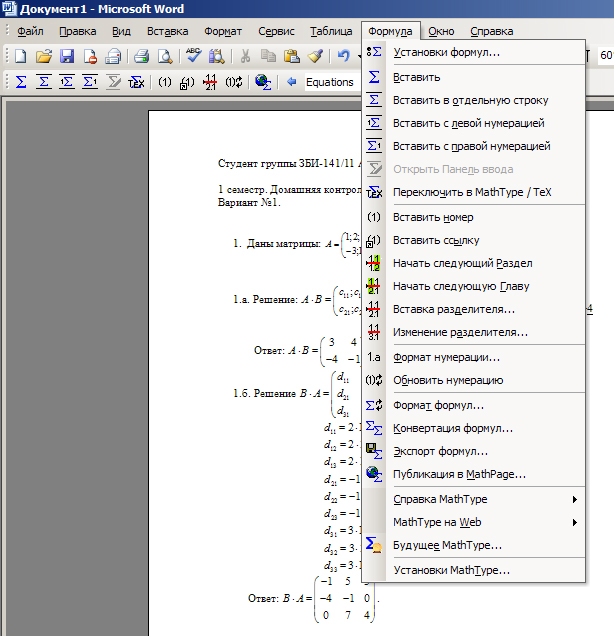Choose Вставить ссылку menu item
This screenshot has width=614, height=636.
475,240
